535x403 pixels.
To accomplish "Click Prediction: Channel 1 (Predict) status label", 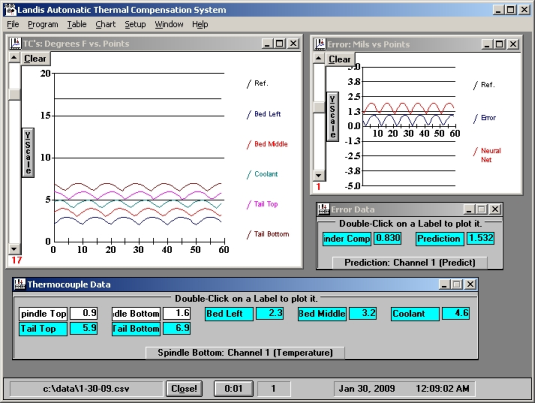I will tap(410, 263).
